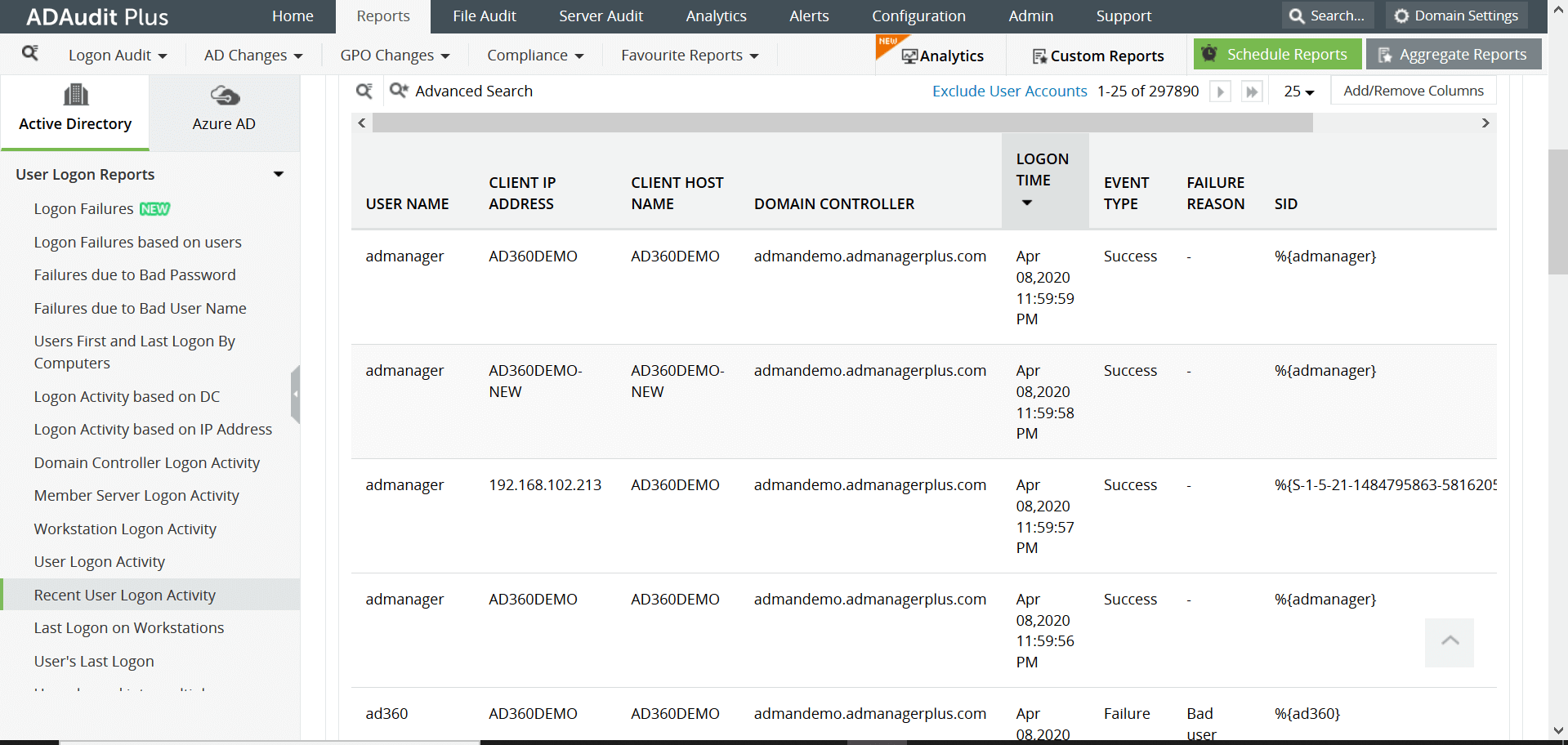The width and height of the screenshot is (1568, 745).
Task: Open User Logon Activity report
Action: [100, 562]
